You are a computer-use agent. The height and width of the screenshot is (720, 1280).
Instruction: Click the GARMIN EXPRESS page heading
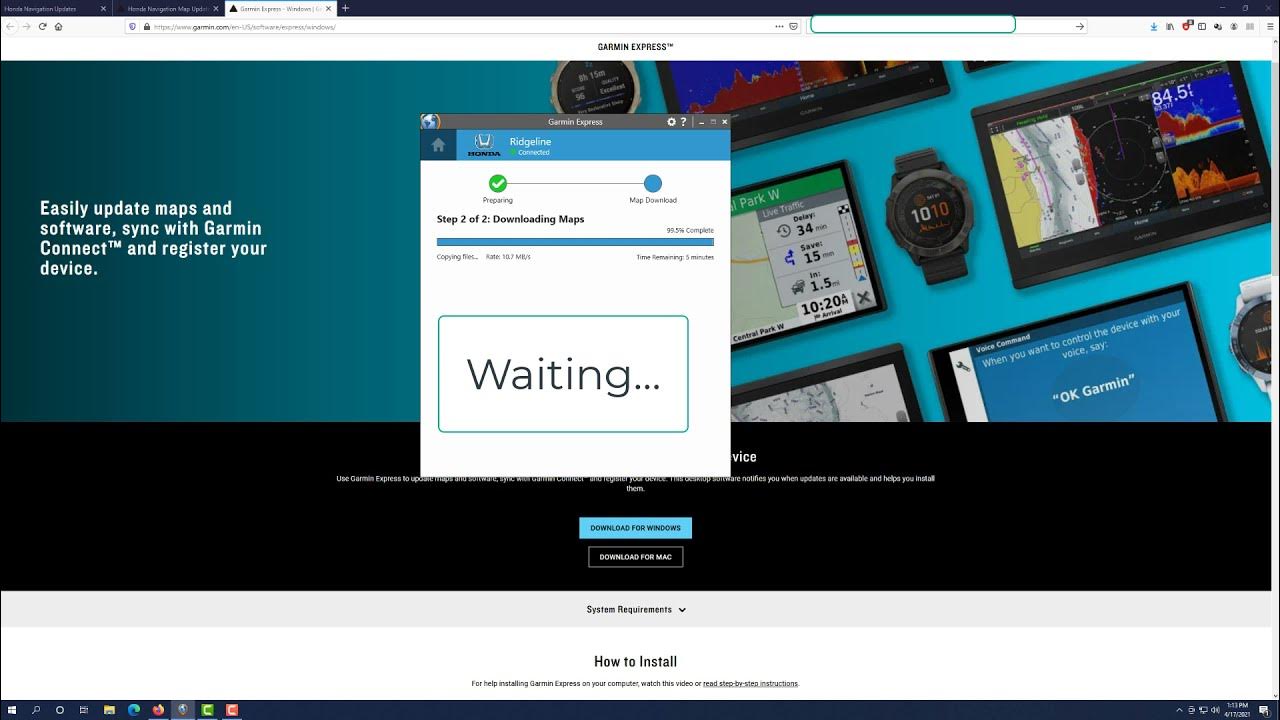pos(635,47)
